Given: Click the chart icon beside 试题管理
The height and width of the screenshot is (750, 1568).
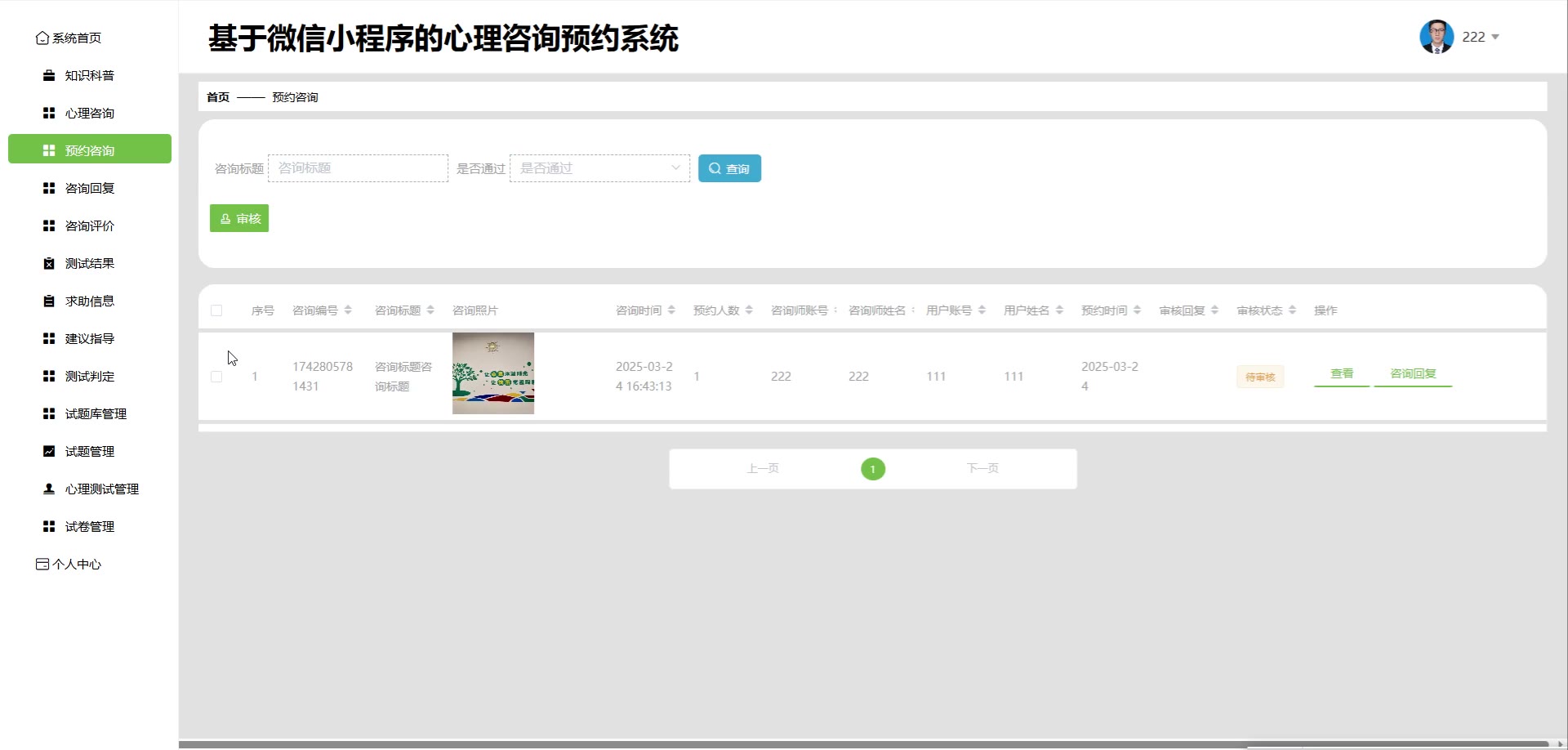Looking at the screenshot, I should [x=49, y=452].
